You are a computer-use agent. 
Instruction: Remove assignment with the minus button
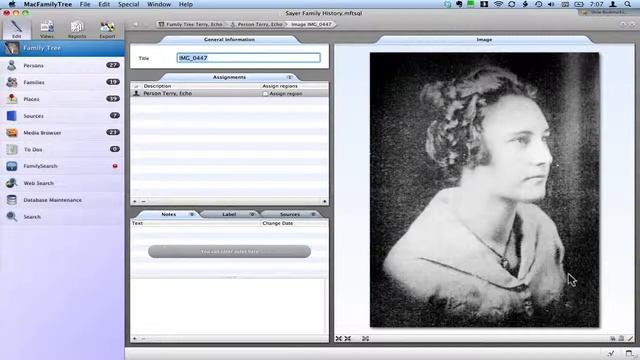coord(143,201)
